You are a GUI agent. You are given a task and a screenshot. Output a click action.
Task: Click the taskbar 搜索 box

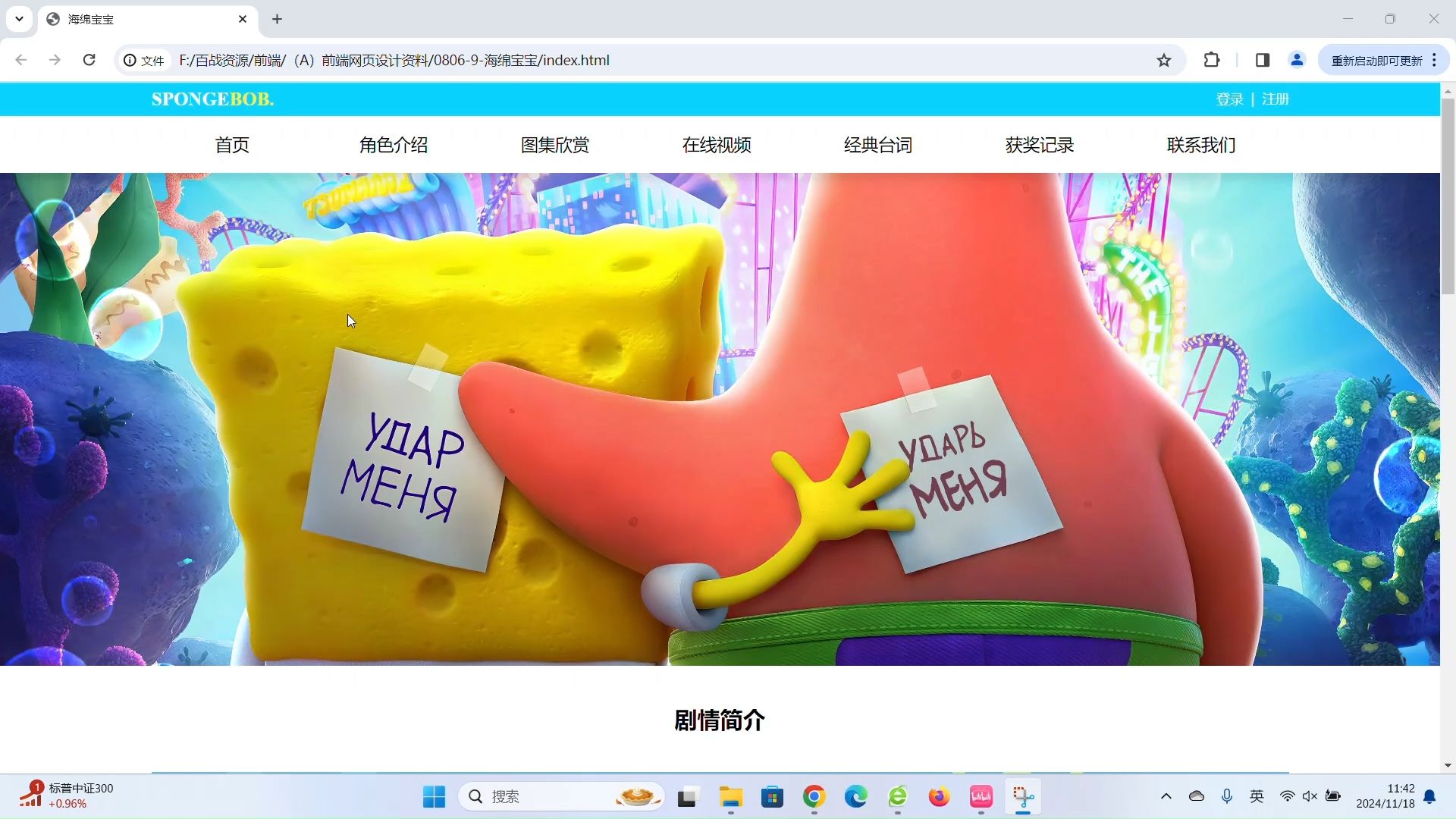561,797
